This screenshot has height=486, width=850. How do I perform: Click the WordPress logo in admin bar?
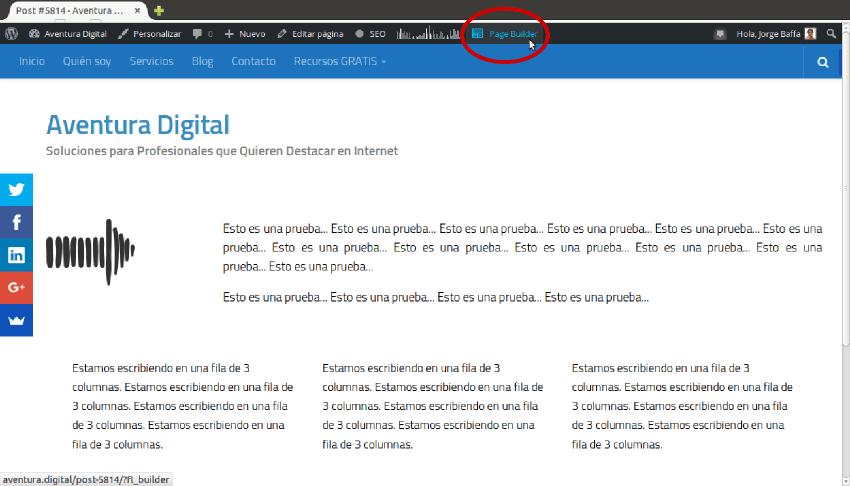pos(11,33)
